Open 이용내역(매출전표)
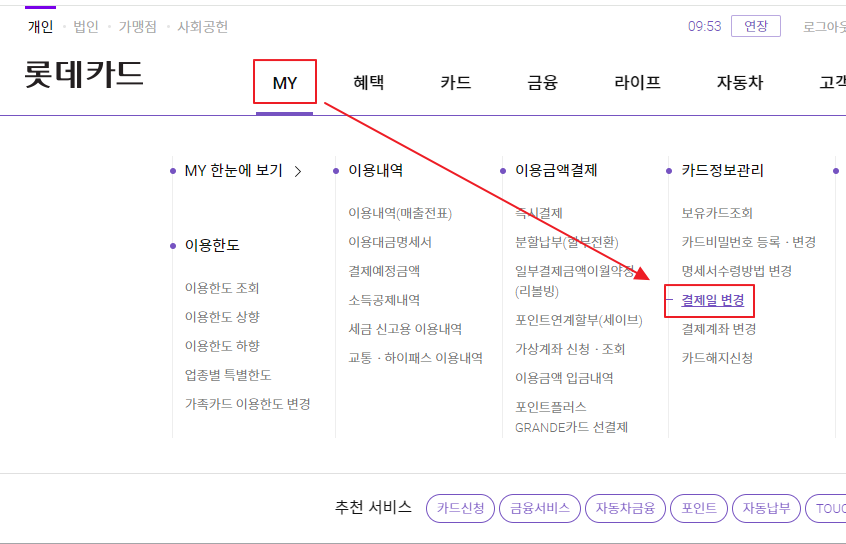Screen dimensions: 846x544 tap(400, 213)
